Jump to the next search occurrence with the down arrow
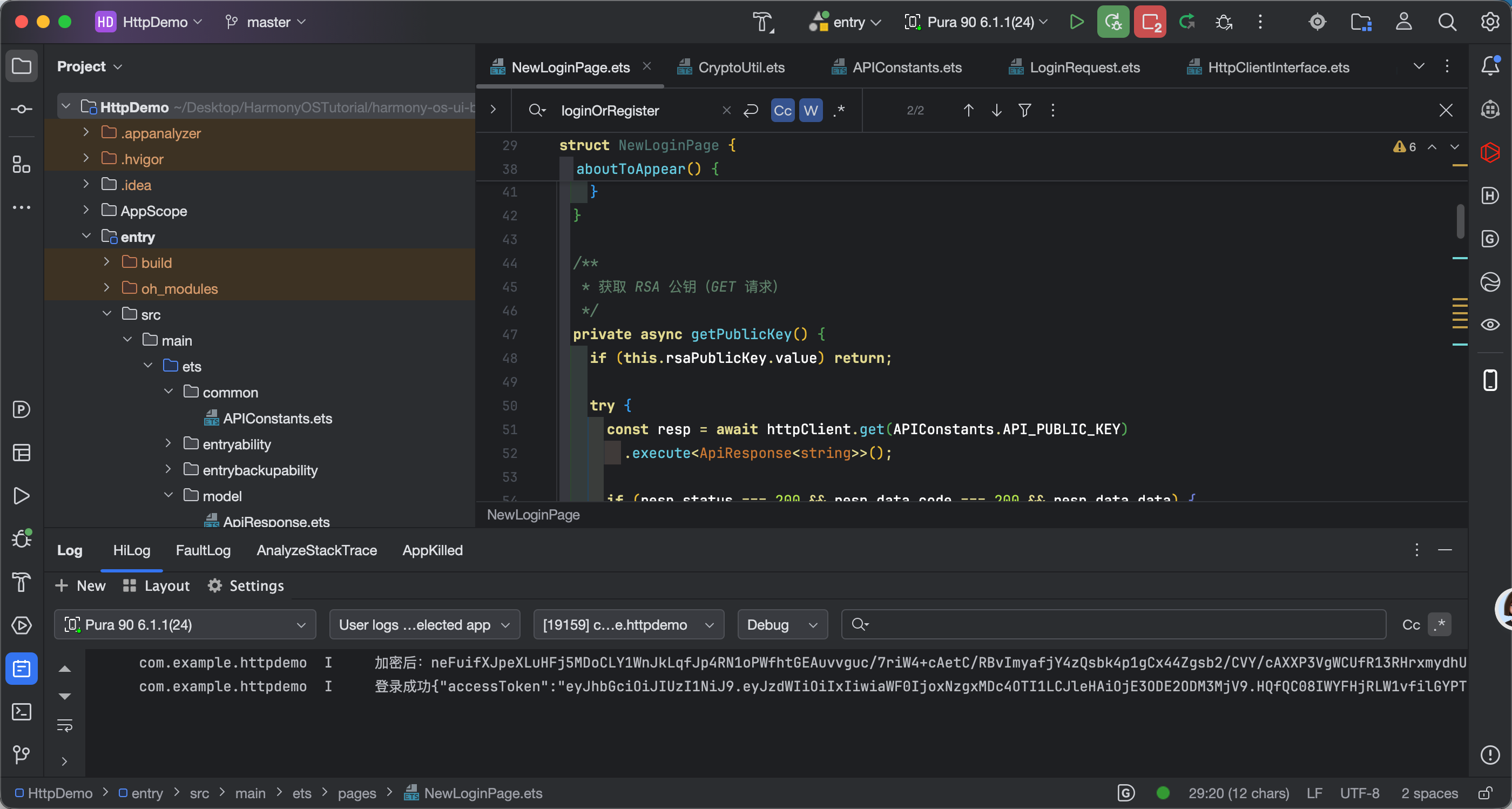The width and height of the screenshot is (1512, 809). 997,110
